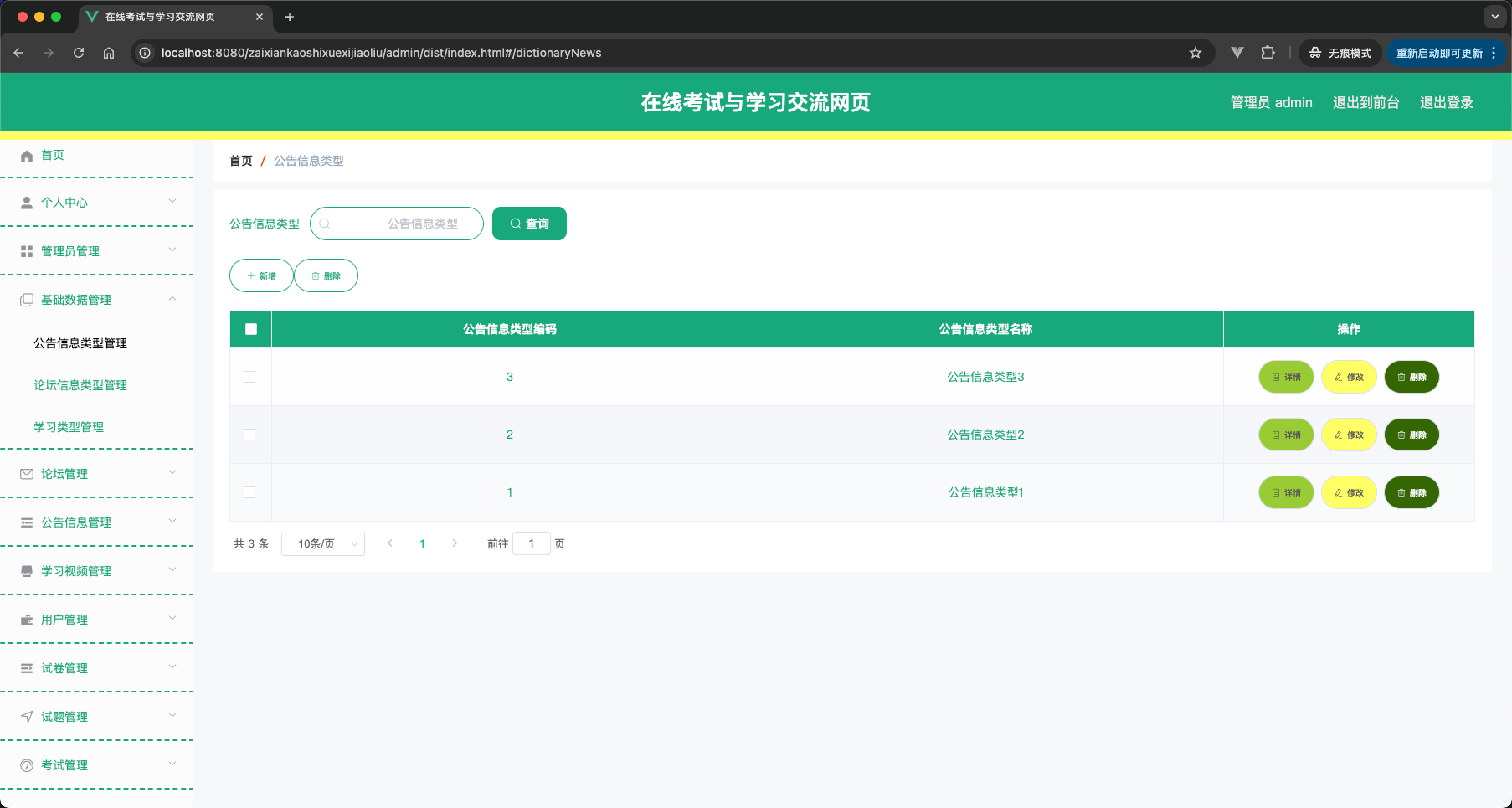The height and width of the screenshot is (808, 1512).
Task: Click 详情 for 公告信息类型1
Action: coord(1286,492)
